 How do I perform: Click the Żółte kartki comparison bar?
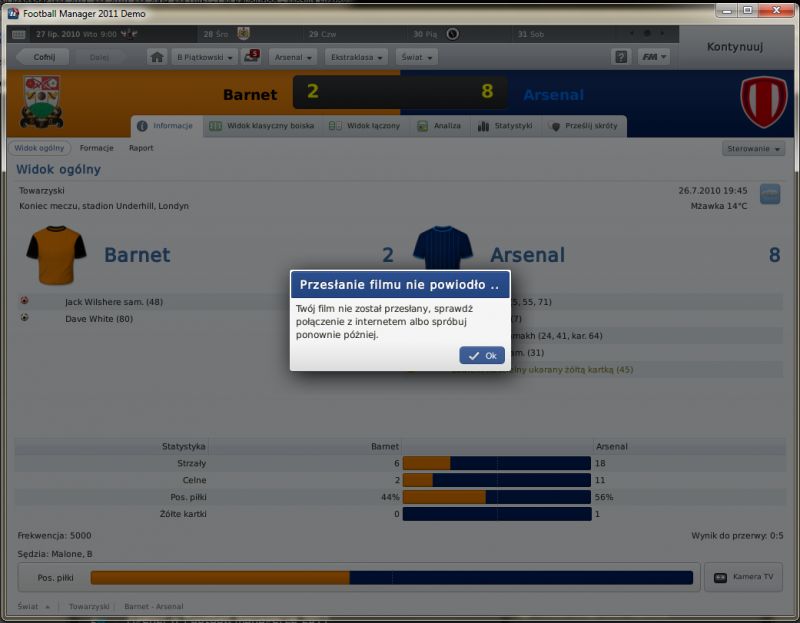[497, 514]
